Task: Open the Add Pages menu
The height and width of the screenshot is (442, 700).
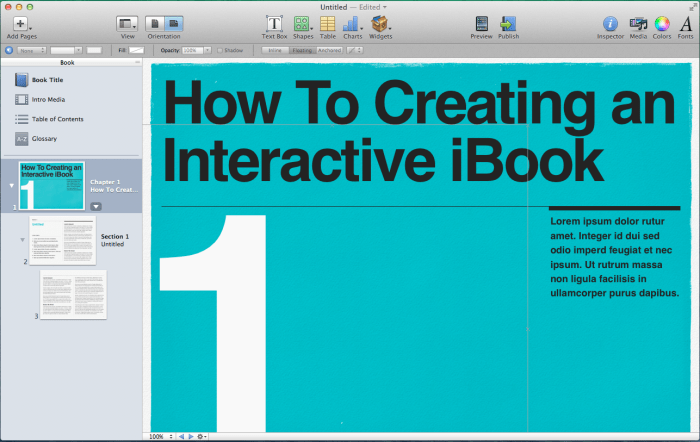Action: point(20,23)
